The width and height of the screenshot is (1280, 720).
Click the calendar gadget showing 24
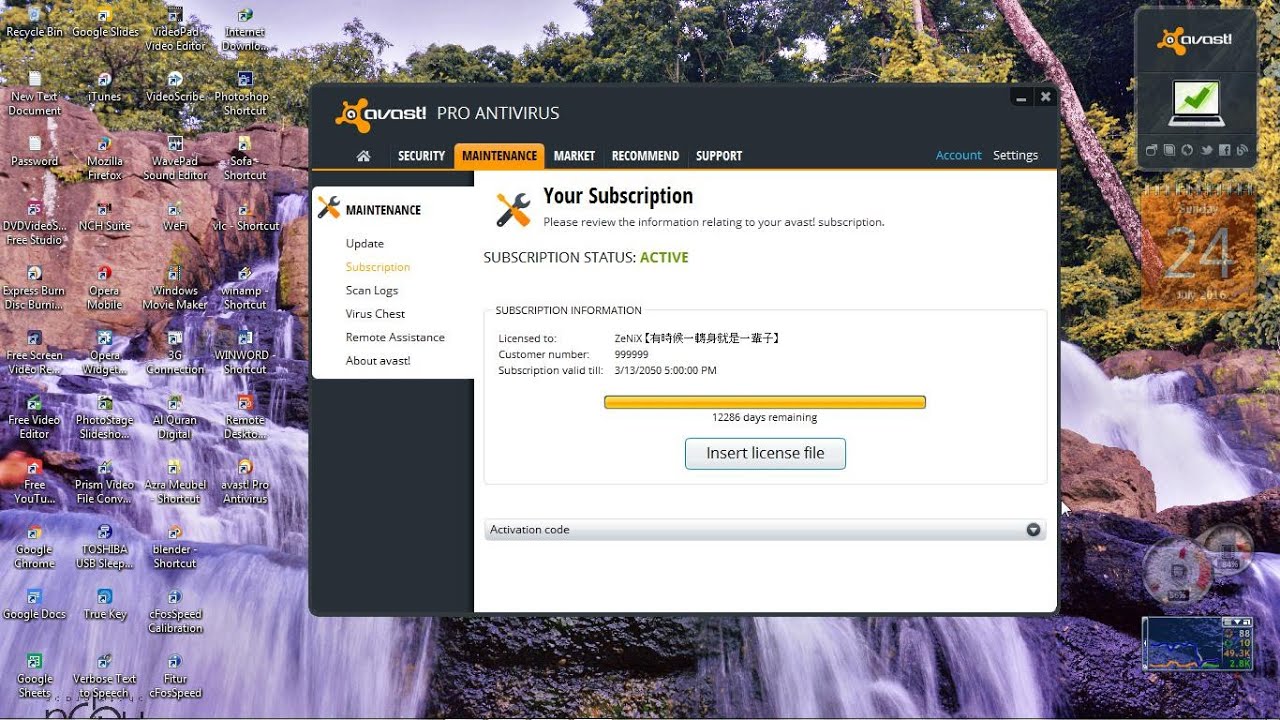(1198, 248)
